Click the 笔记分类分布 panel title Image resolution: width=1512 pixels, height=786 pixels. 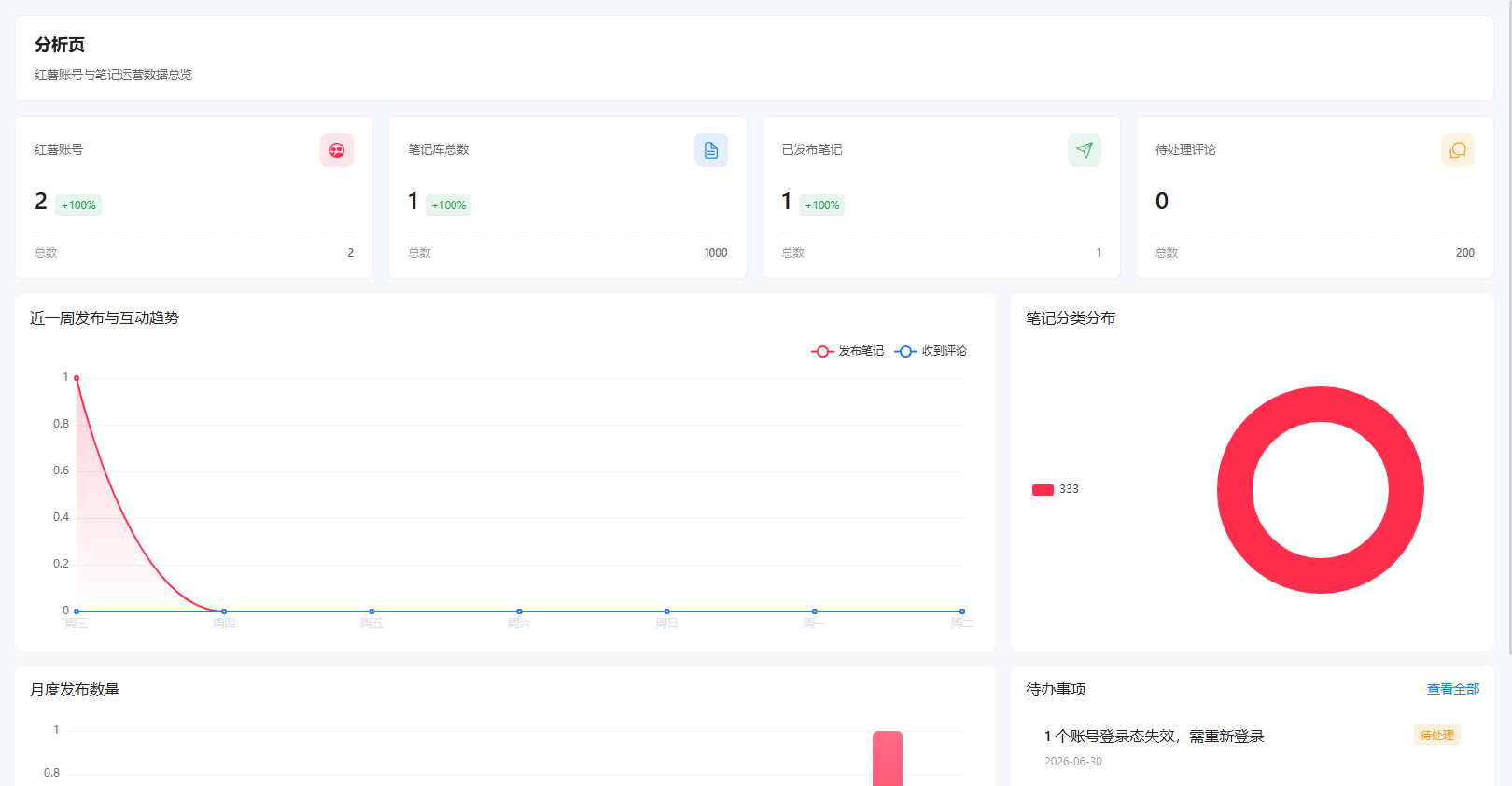(x=1071, y=318)
